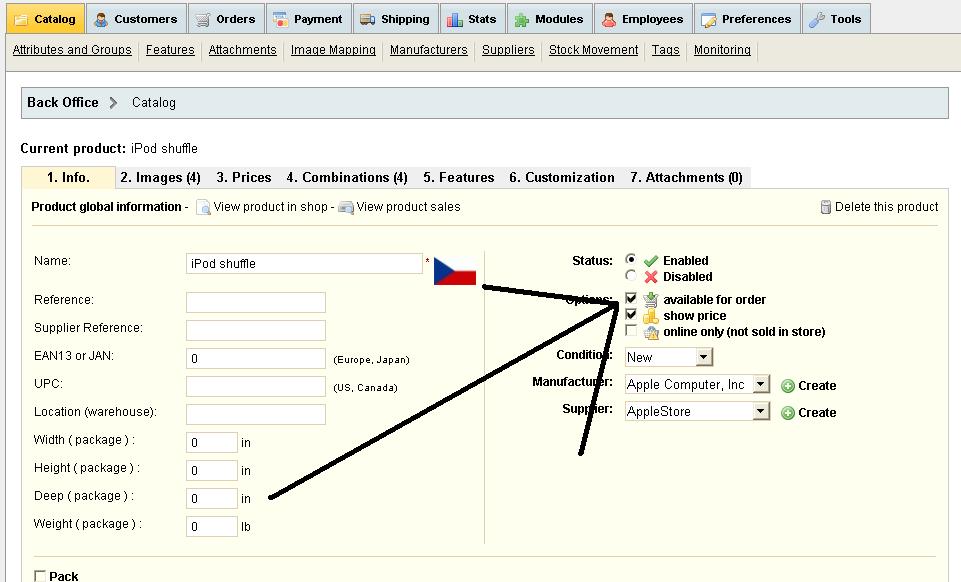The width and height of the screenshot is (961, 582).
Task: Click the Catalog breadcrumb link
Action: tap(154, 103)
